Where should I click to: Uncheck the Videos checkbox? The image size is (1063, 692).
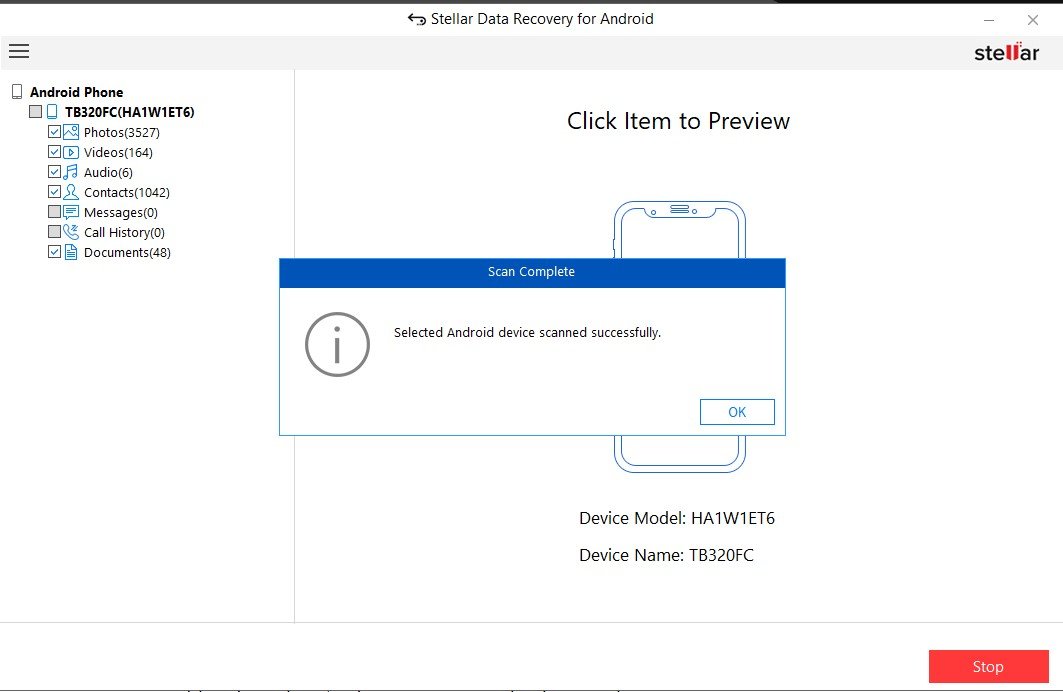tap(54, 152)
